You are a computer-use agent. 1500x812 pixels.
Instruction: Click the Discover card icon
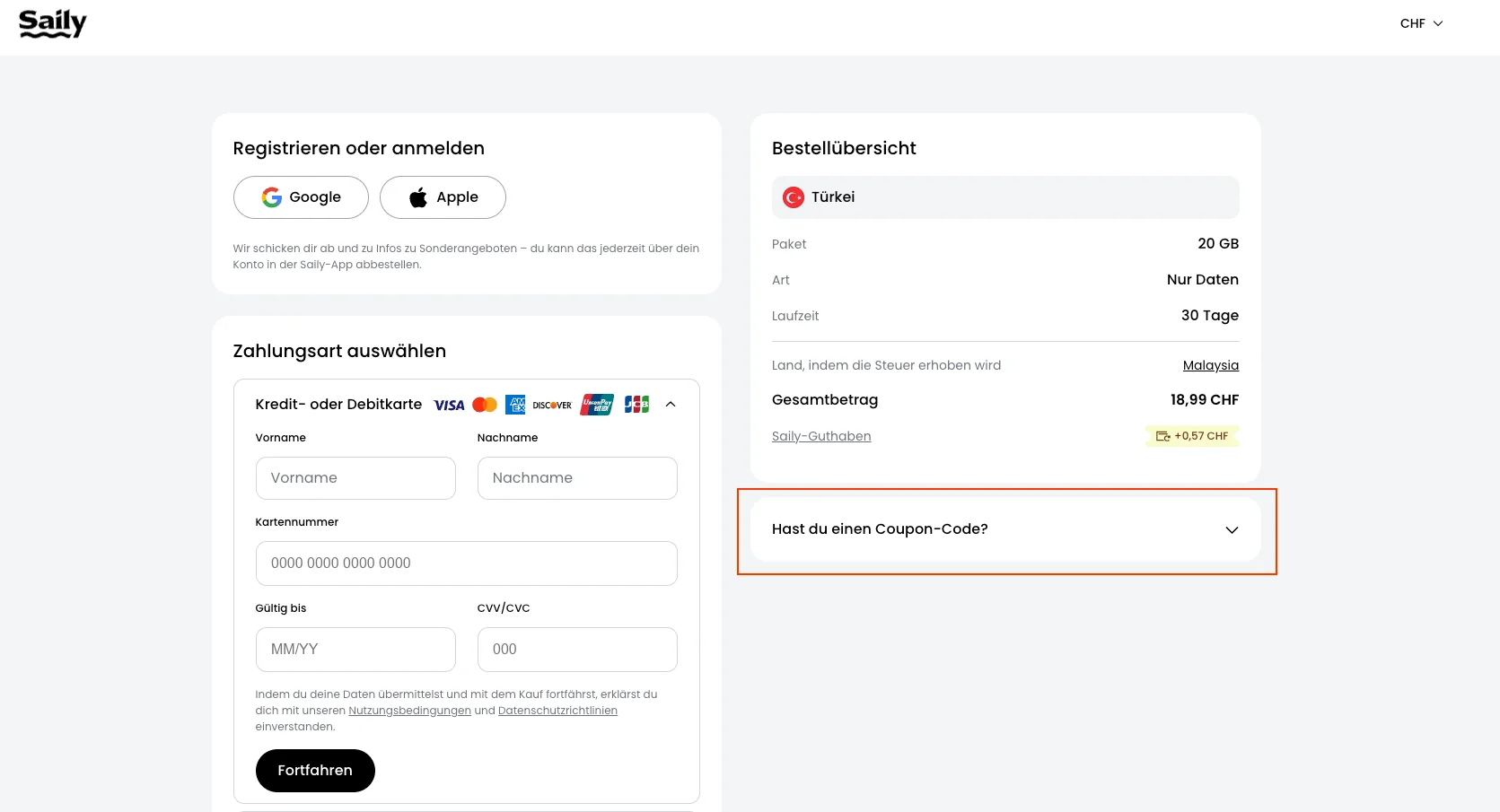[552, 405]
